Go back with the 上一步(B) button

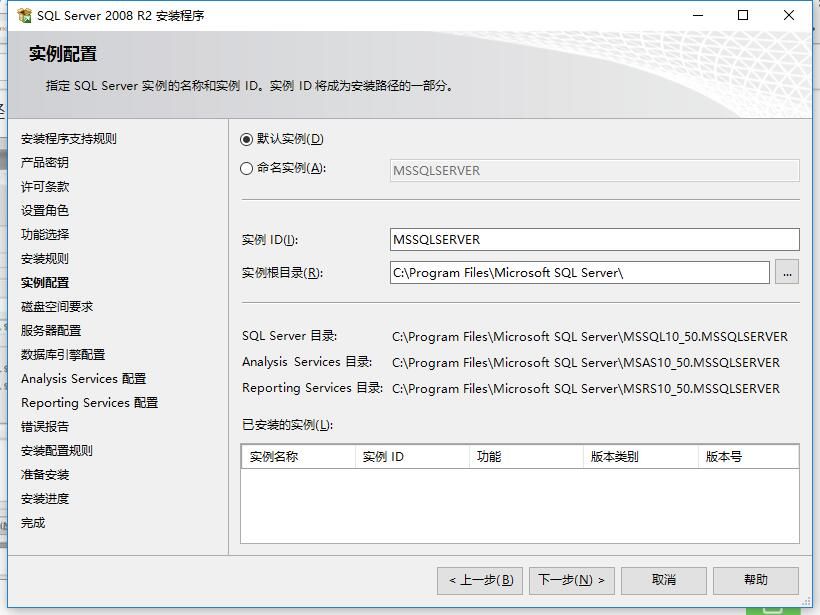(480, 580)
